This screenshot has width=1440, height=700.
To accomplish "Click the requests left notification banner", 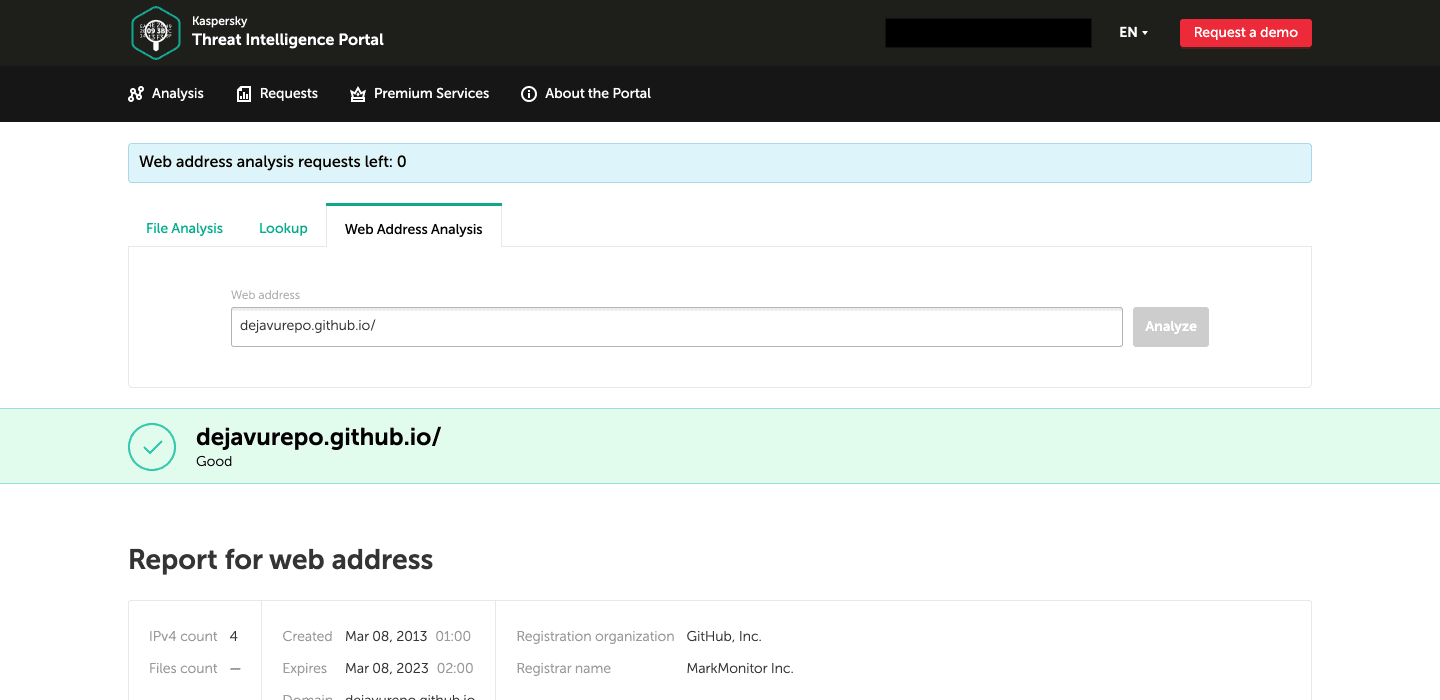I will (720, 162).
